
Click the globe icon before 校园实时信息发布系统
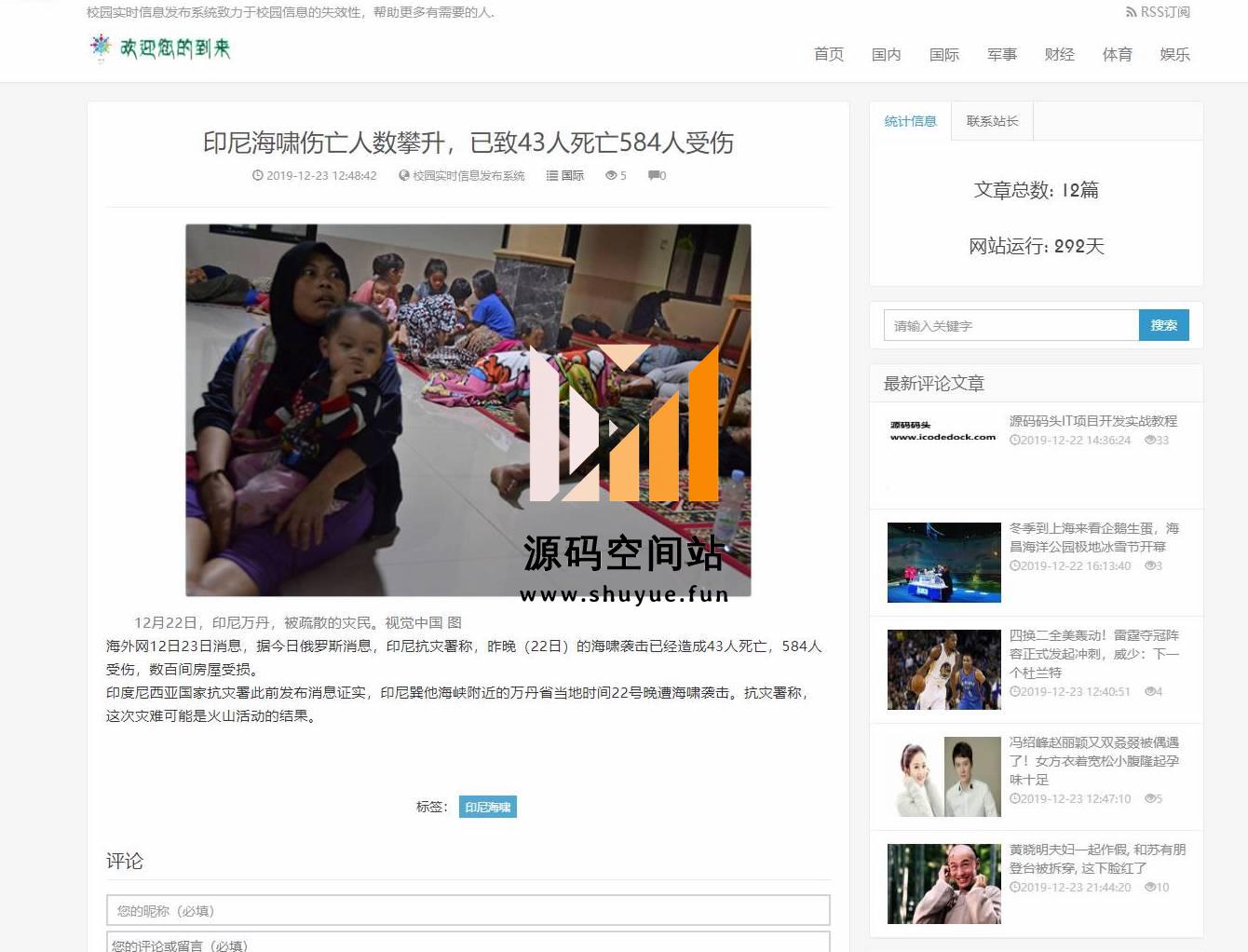pyautogui.click(x=404, y=175)
